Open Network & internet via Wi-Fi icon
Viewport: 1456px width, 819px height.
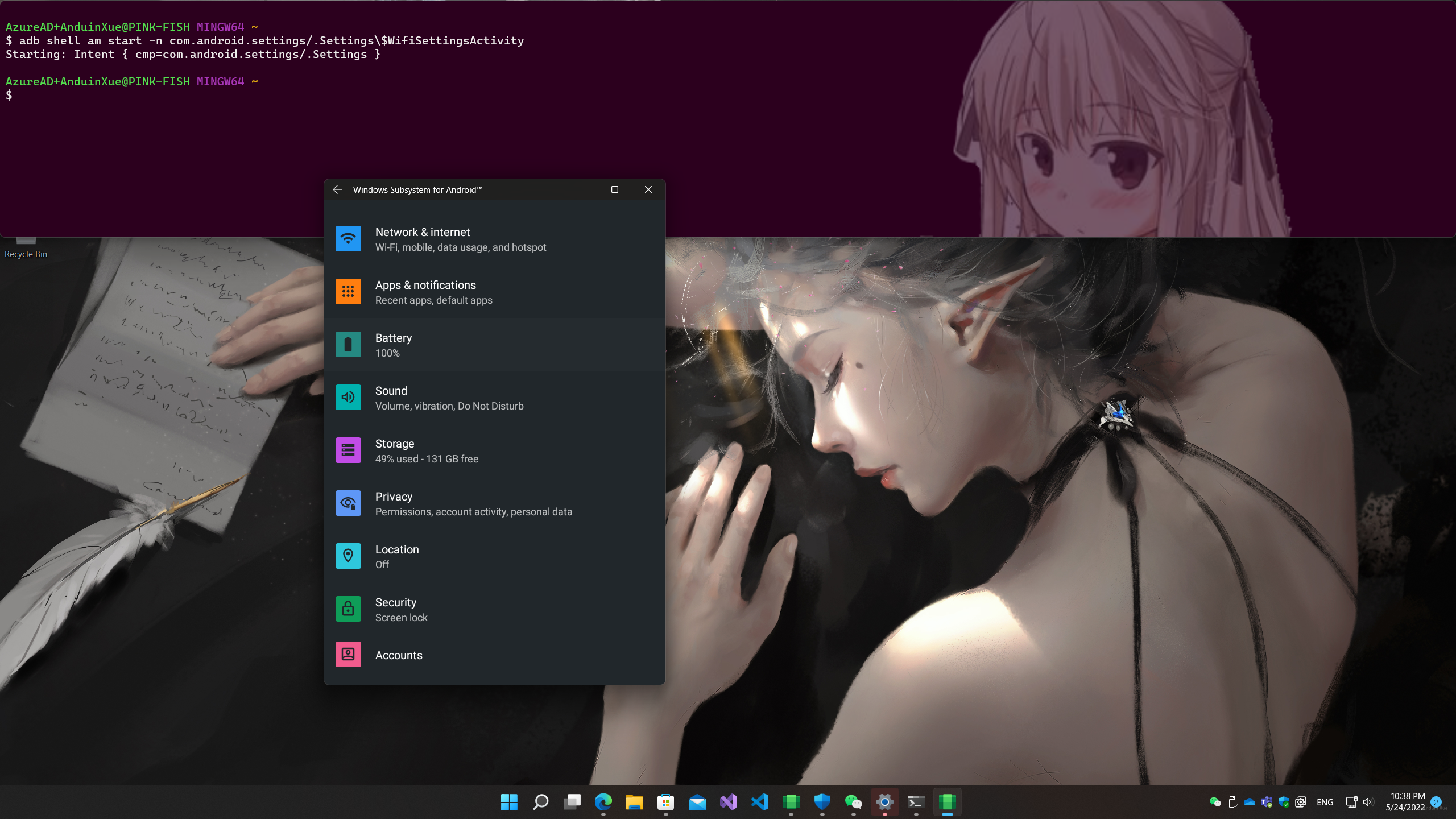point(348,239)
